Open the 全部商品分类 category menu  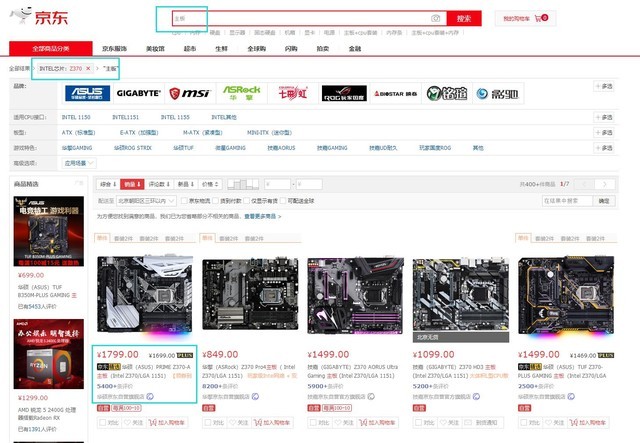point(51,49)
